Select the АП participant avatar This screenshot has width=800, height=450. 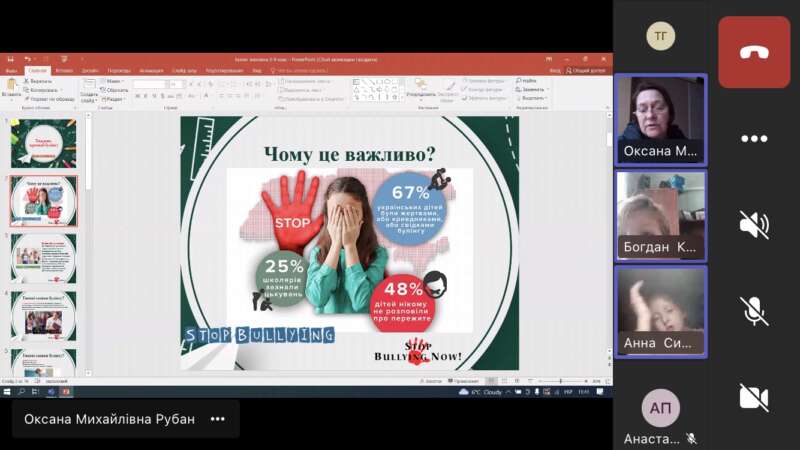660,408
